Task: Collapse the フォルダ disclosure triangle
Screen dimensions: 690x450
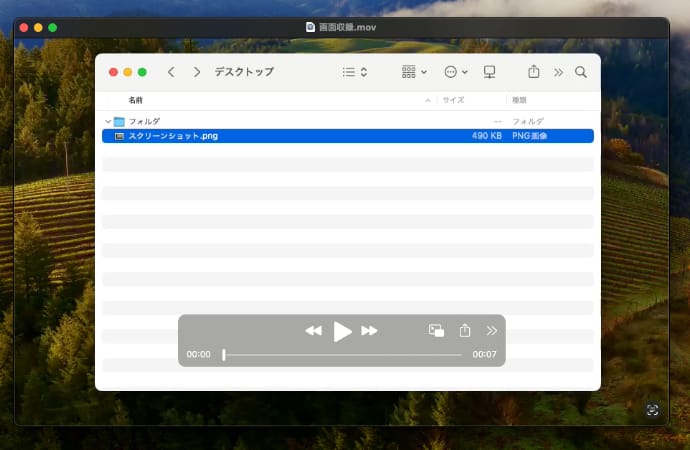Action: tap(108, 121)
